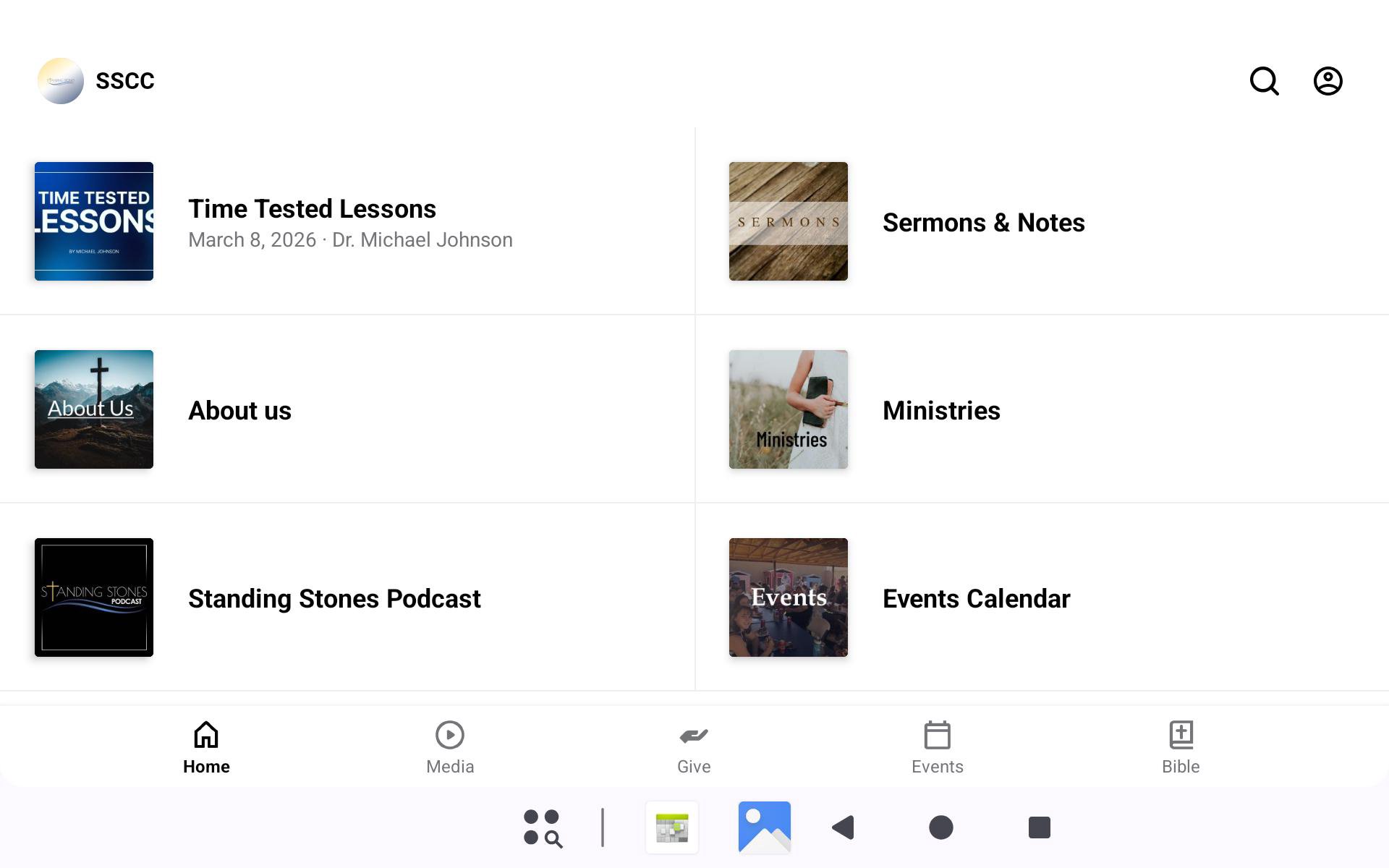Image resolution: width=1389 pixels, height=868 pixels.
Task: Open the Ministries section
Action: click(x=940, y=410)
